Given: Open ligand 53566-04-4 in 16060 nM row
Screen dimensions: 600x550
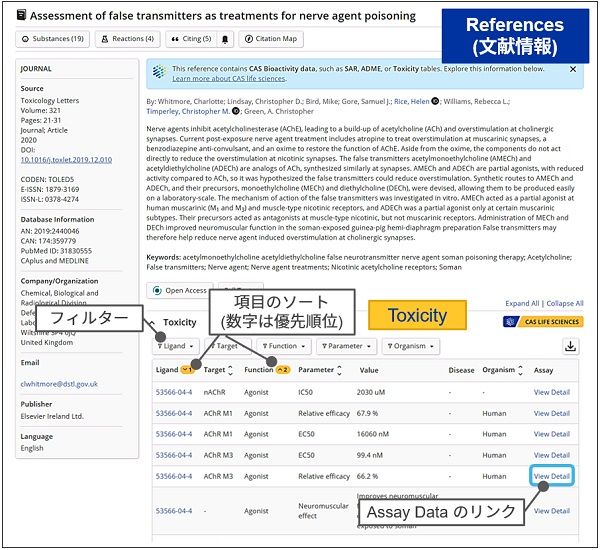Looking at the screenshot, I should 174,434.
